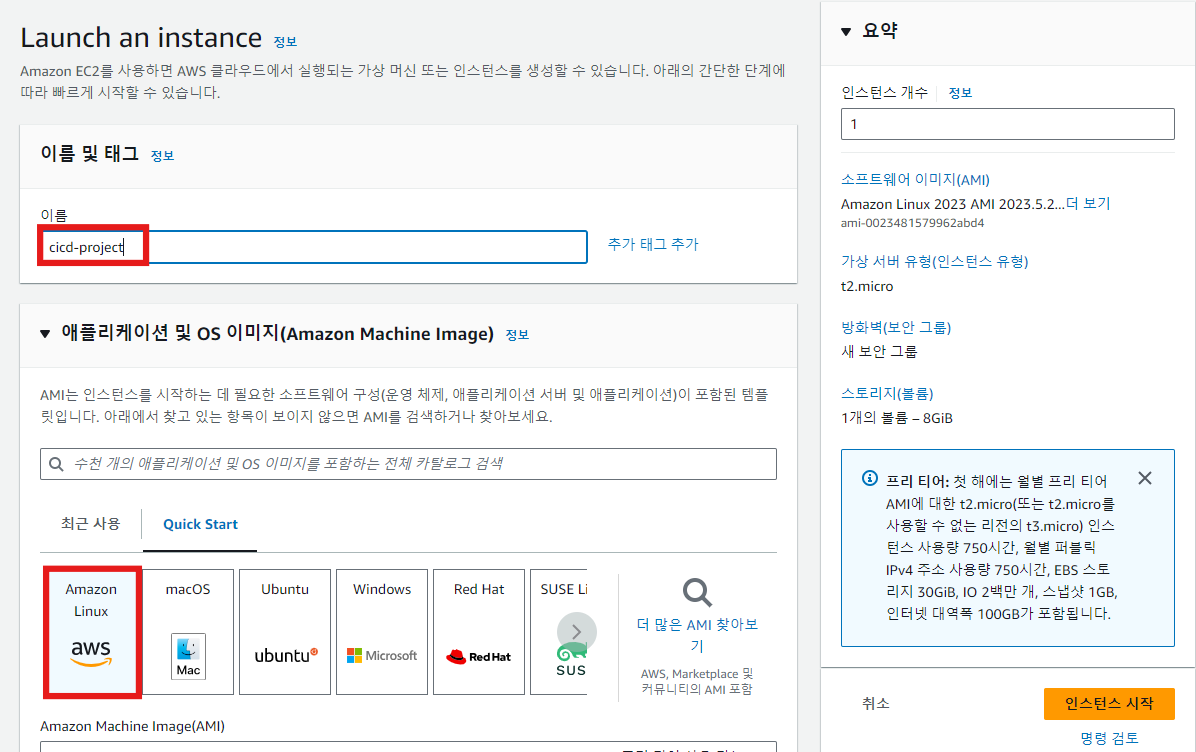Collapse the 요약 summary panel
1196x752 pixels.
(x=845, y=31)
